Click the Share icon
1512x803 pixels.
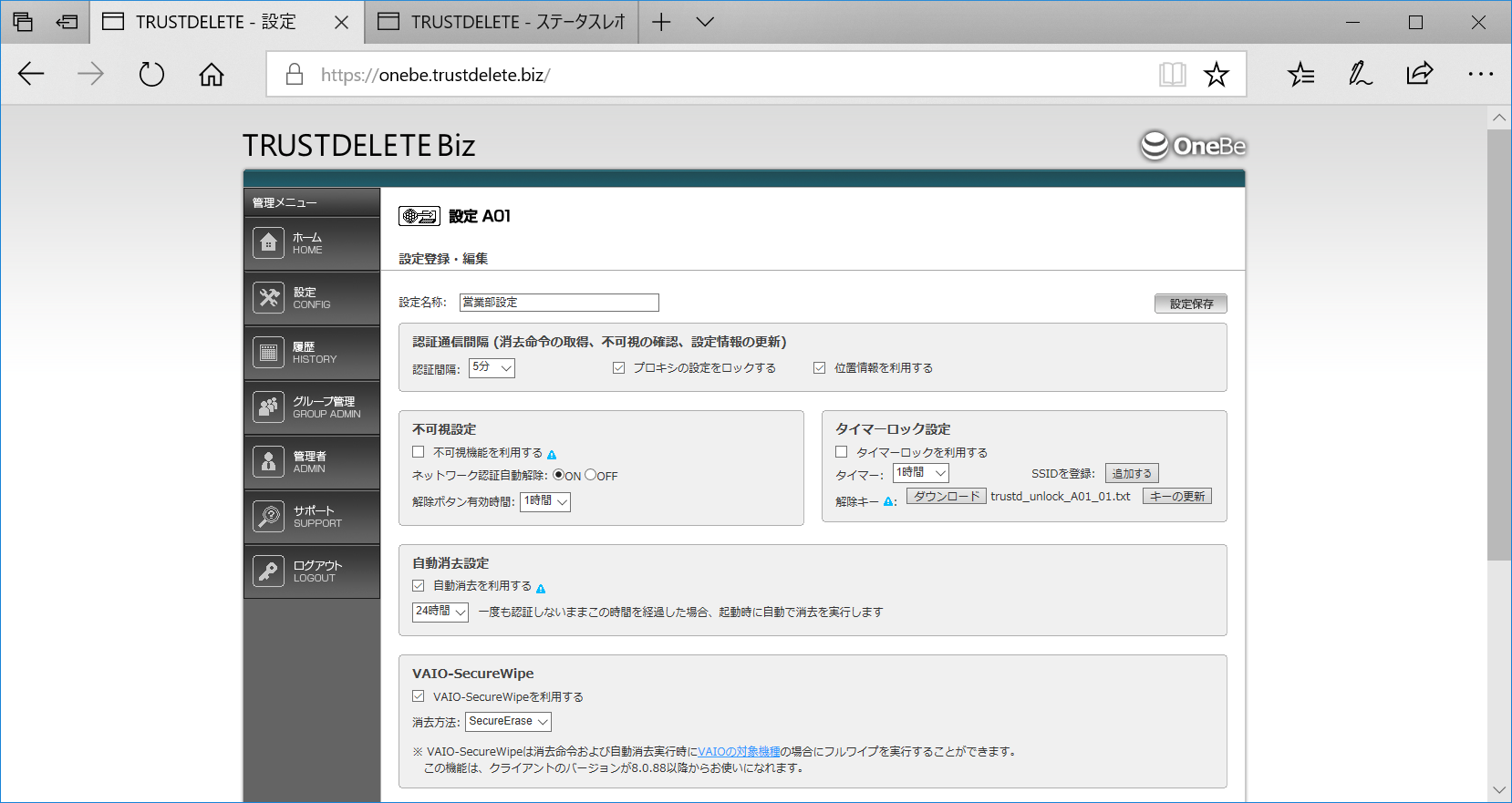[x=1420, y=74]
